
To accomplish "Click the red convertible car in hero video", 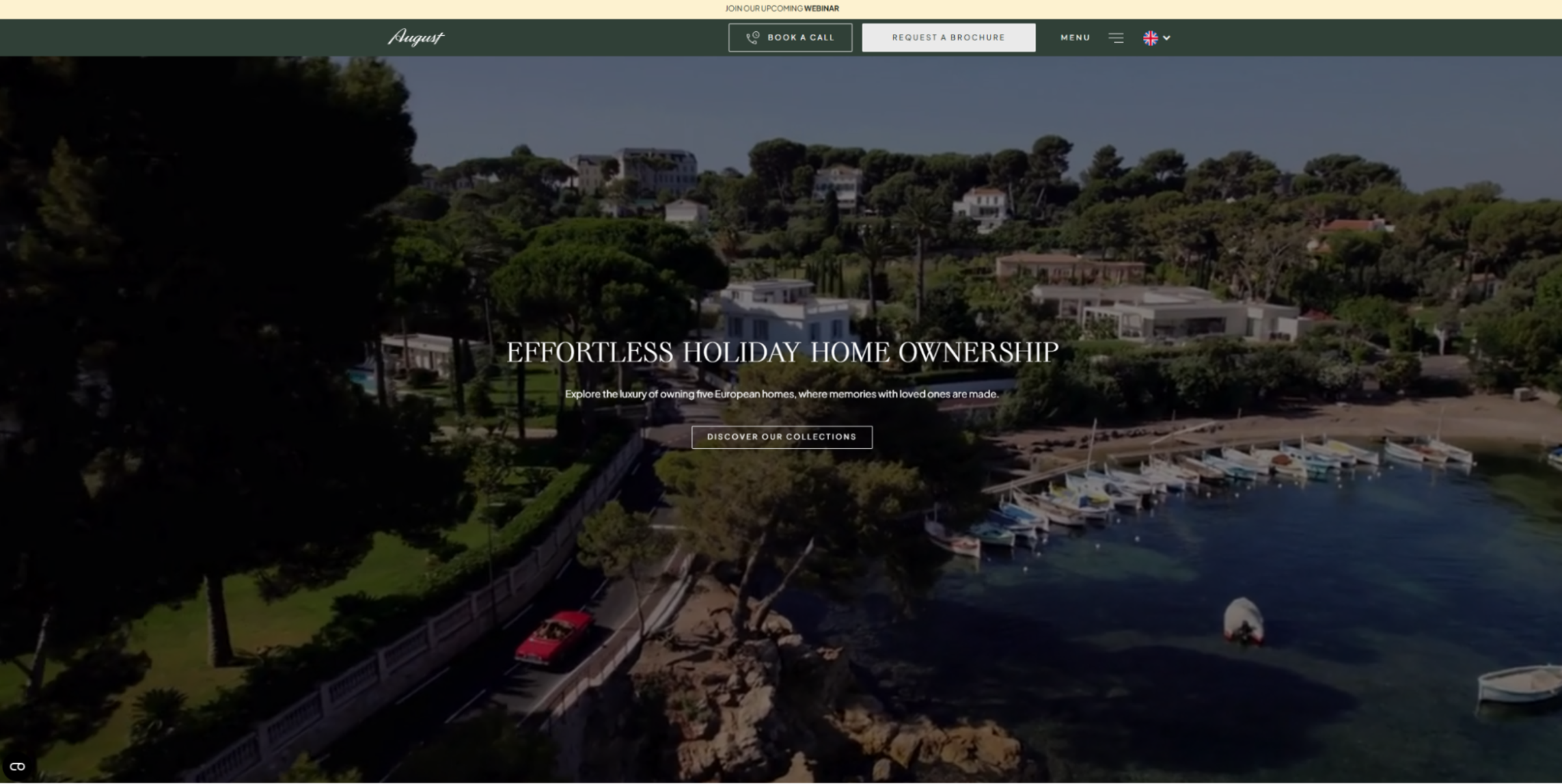I will tap(553, 637).
